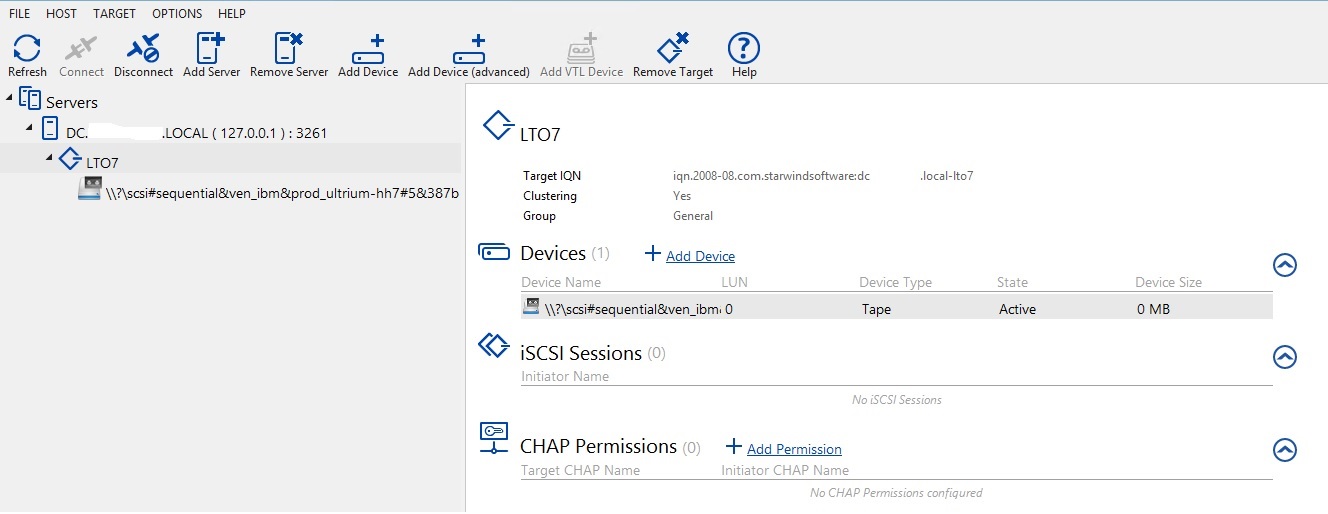Click plus icon beside Add Permission link

[x=734, y=447]
